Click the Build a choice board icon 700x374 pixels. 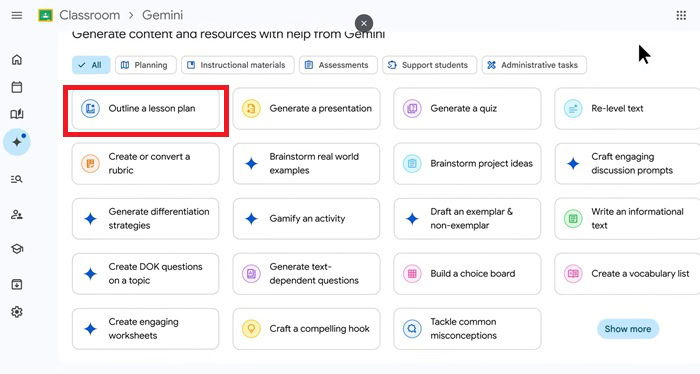412,274
